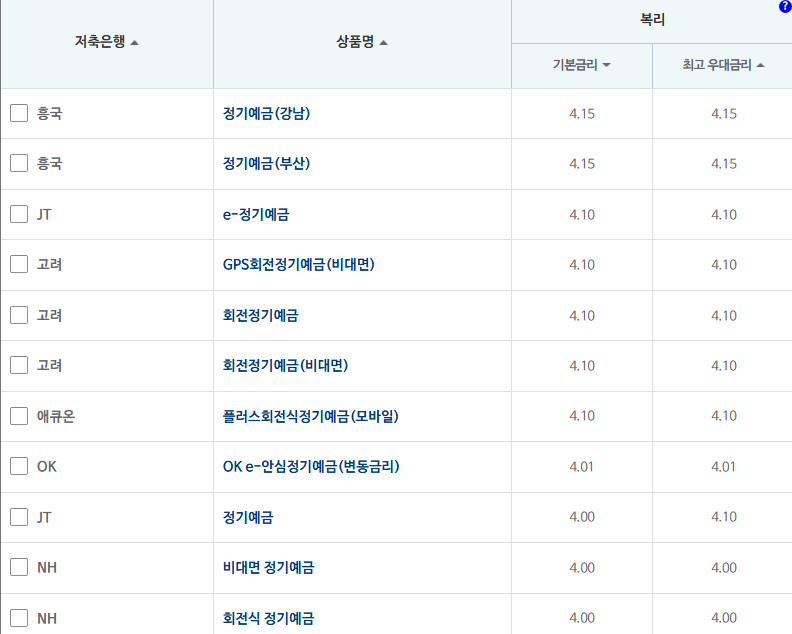This screenshot has width=792, height=634.
Task: Check the OK bank row checkbox
Action: 19,466
